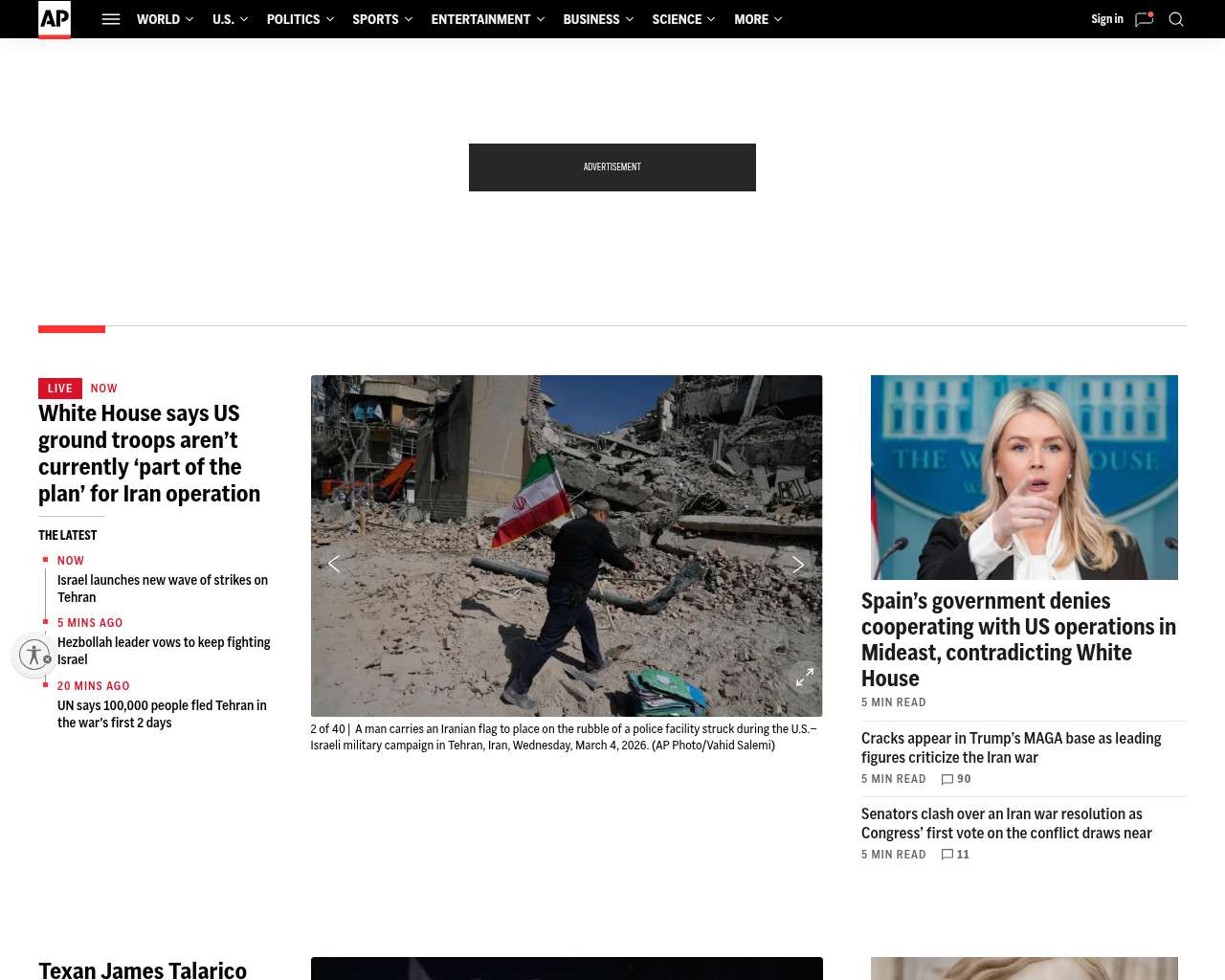This screenshot has width=1225, height=980.
Task: Open 'Israel launches new wave of strikes' update
Action: click(x=163, y=589)
